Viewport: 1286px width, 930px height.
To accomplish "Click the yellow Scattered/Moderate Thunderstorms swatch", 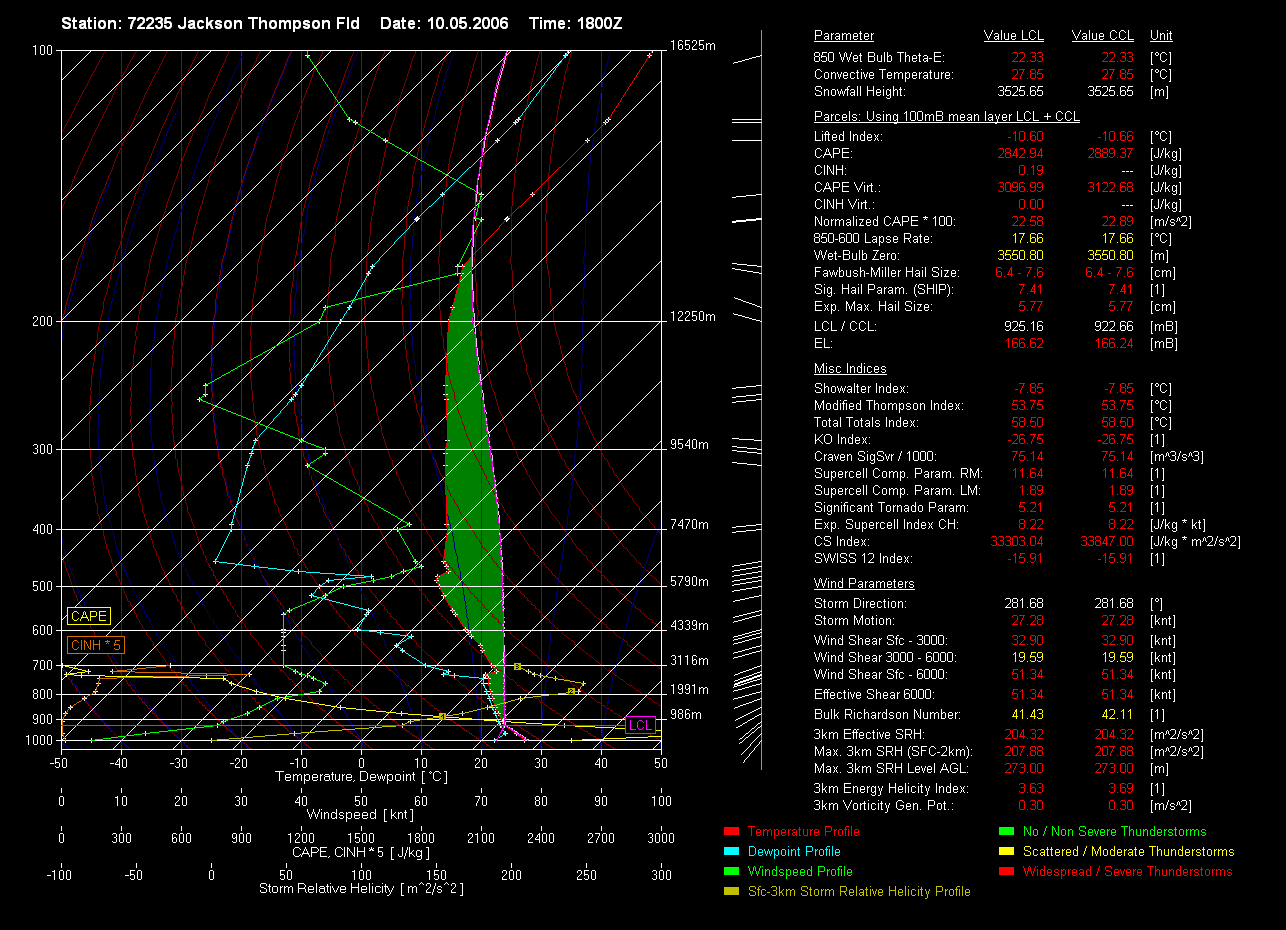I will click(x=1005, y=852).
